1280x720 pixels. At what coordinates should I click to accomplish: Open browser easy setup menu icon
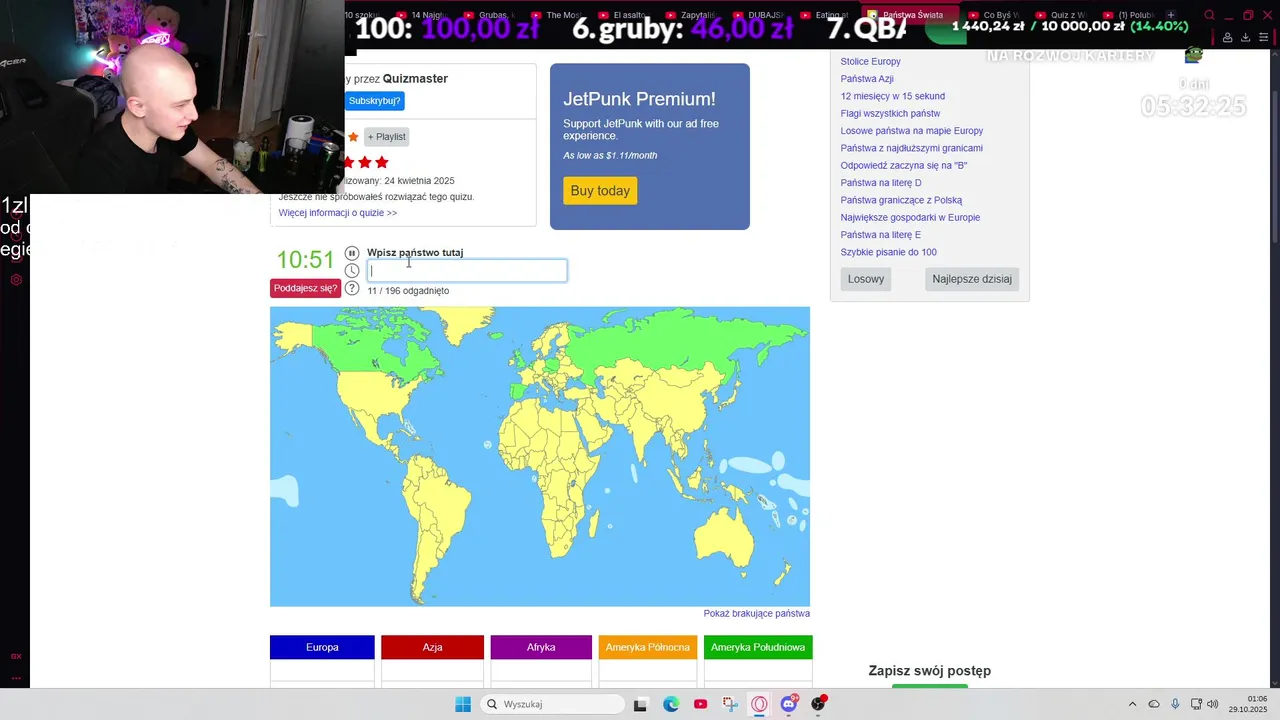(1263, 37)
